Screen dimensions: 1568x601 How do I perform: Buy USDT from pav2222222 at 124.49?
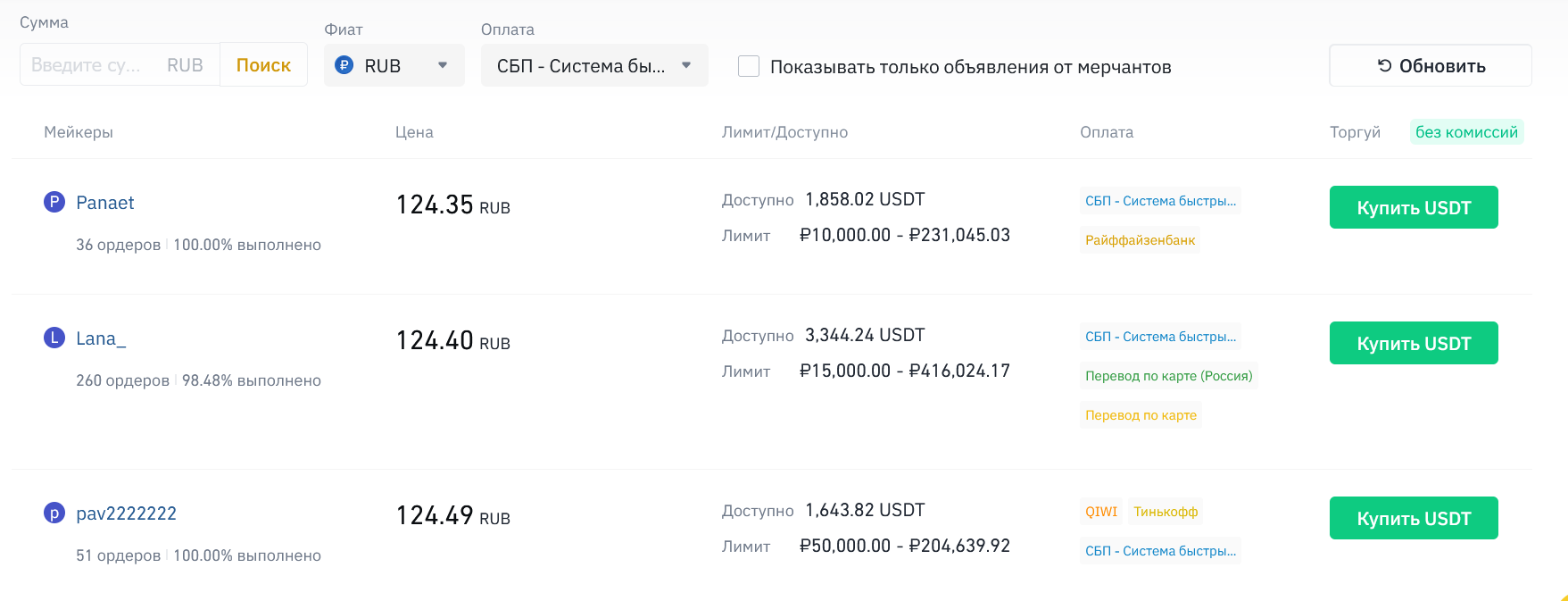click(1413, 518)
